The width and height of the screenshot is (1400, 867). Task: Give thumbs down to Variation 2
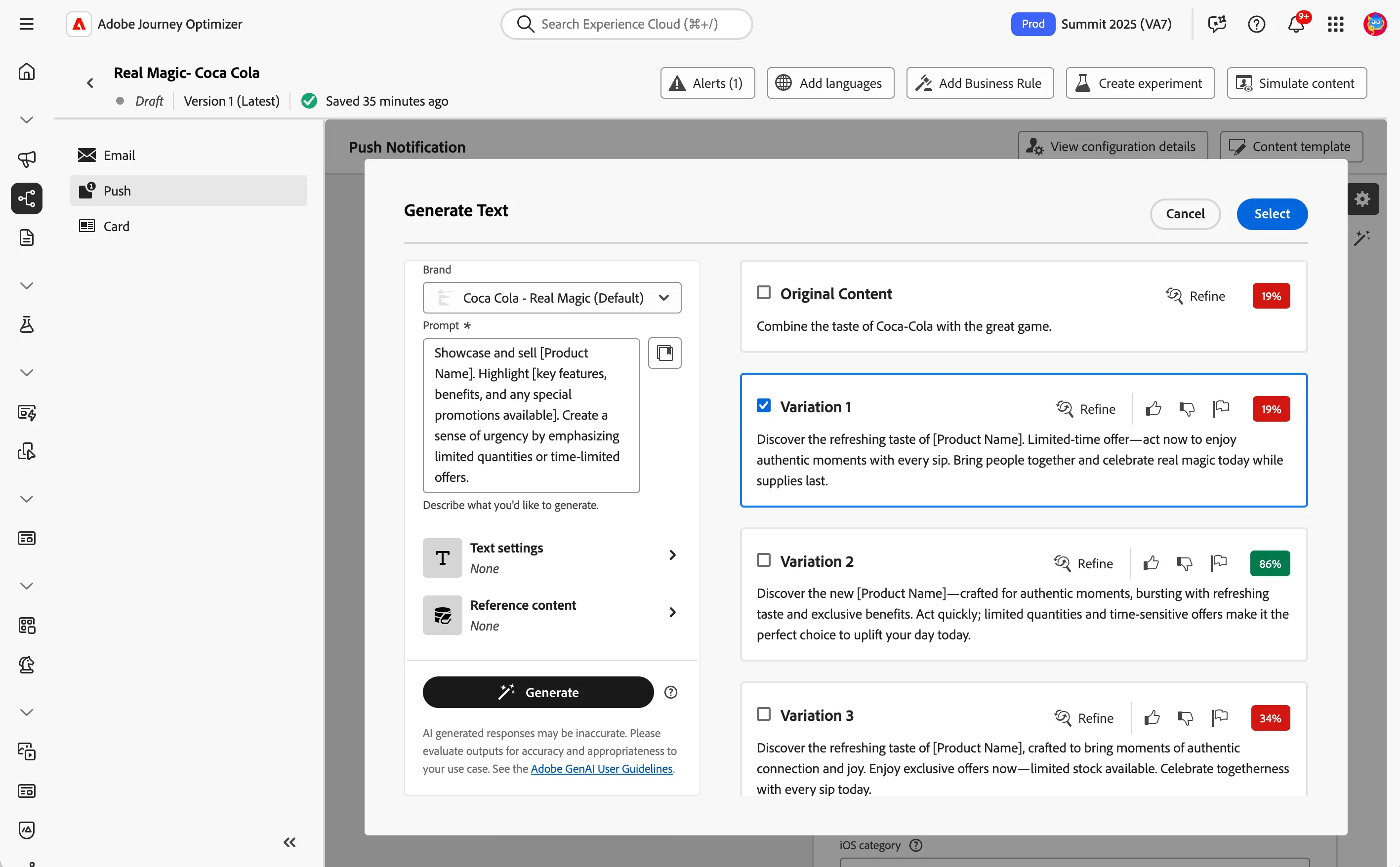click(1184, 564)
